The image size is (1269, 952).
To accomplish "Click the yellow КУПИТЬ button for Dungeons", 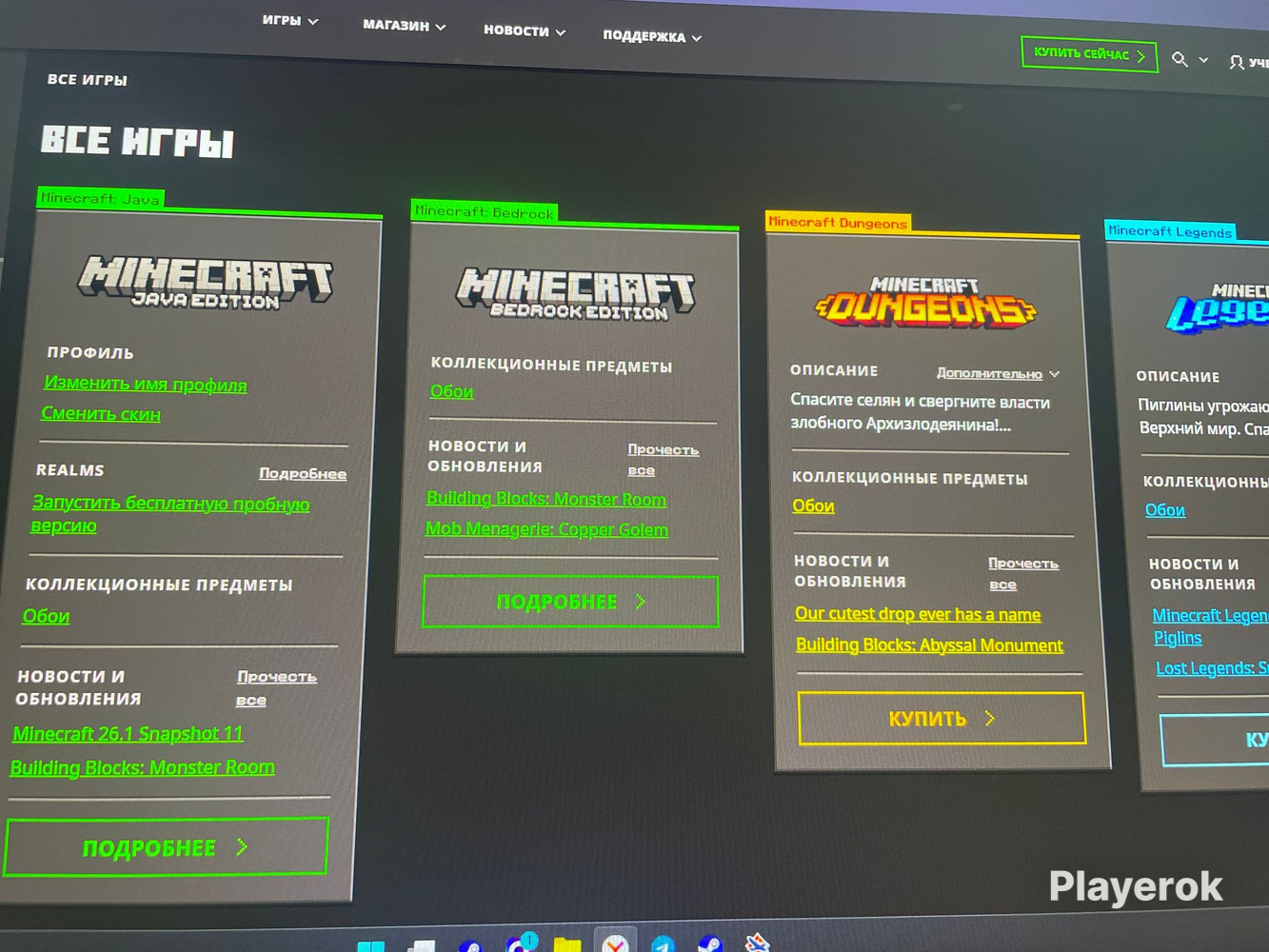I will pyautogui.click(x=942, y=718).
